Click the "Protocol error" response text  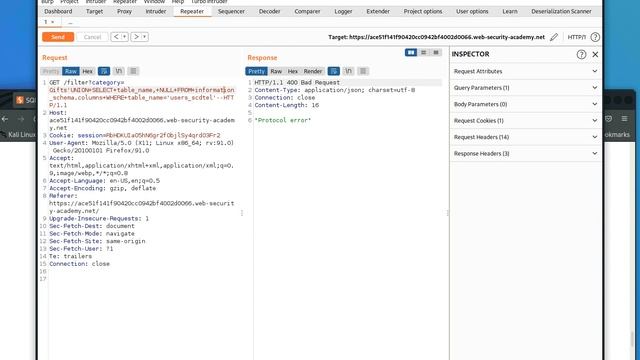pos(282,120)
